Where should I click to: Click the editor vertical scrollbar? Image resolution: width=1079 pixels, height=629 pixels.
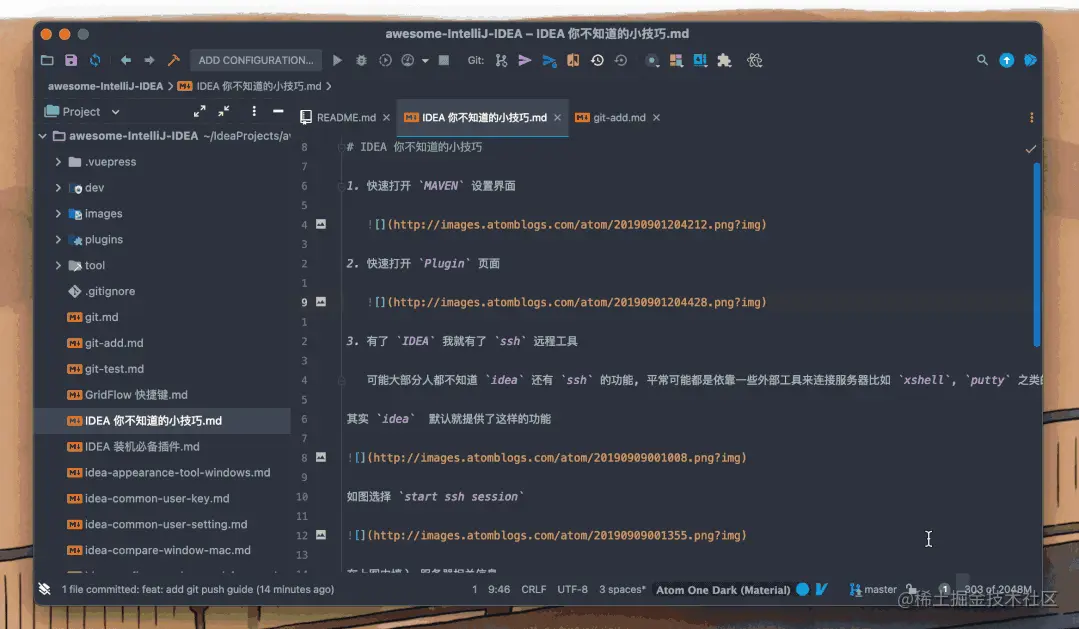[1036, 255]
